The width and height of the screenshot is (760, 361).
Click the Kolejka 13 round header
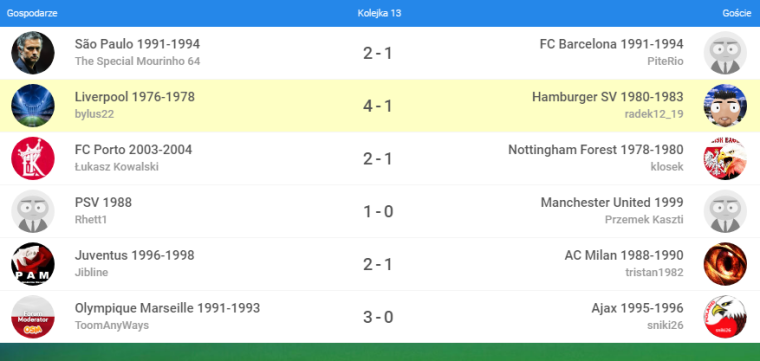tap(380, 13)
